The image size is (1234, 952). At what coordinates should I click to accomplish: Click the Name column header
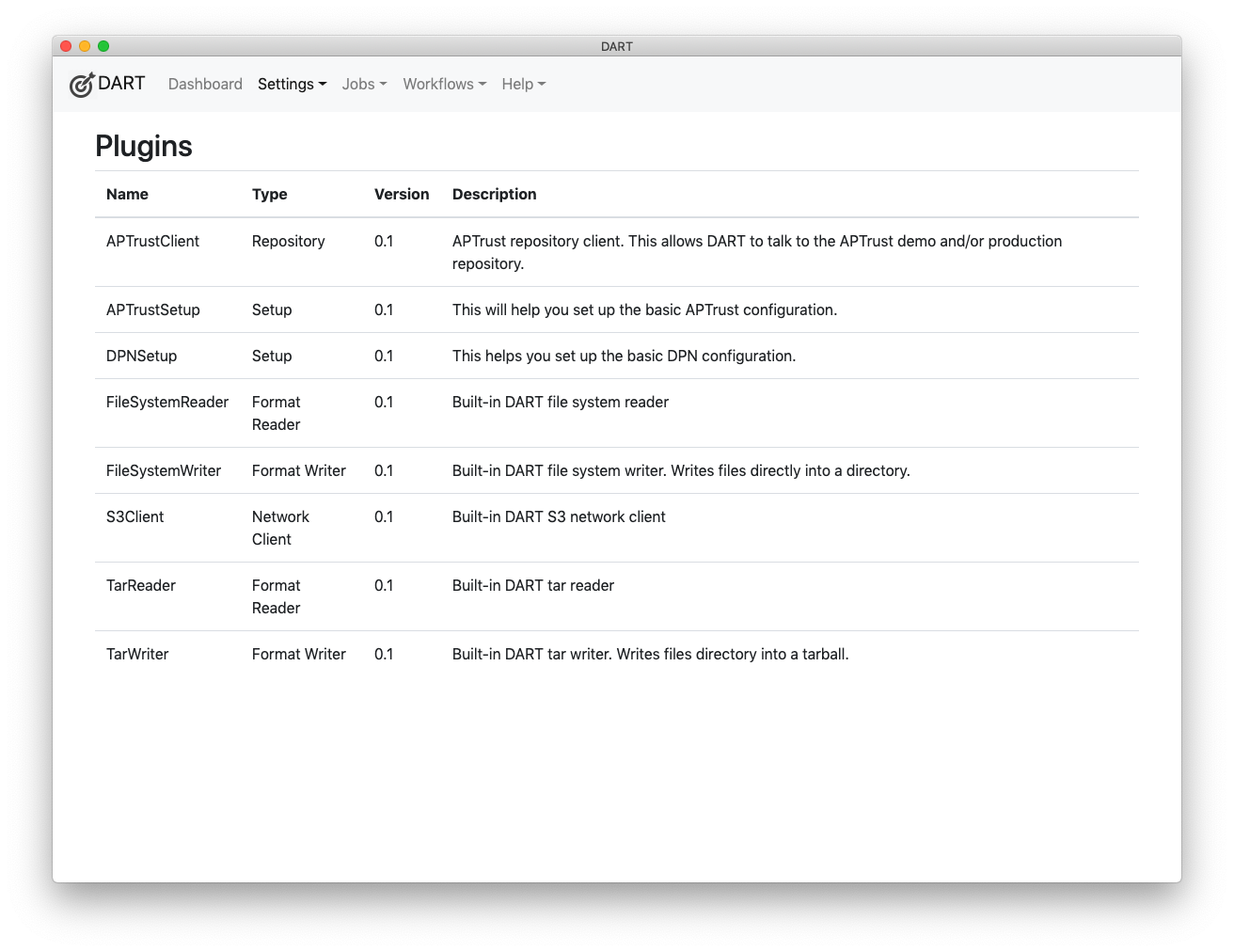point(127,194)
